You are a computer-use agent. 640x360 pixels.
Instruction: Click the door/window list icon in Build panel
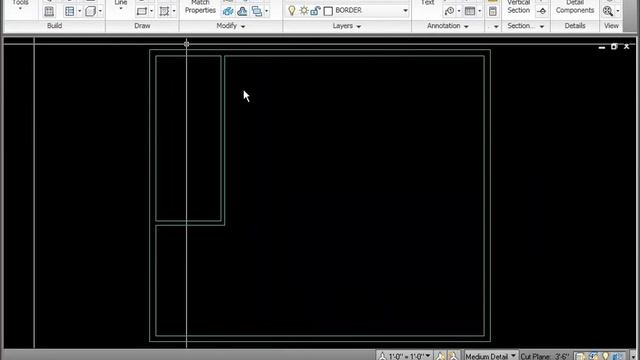[70, 11]
